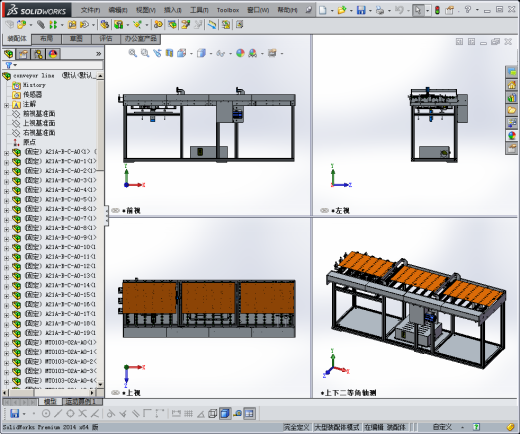Select the DisplayManager color ball tab
The image size is (520, 434).
53,54
